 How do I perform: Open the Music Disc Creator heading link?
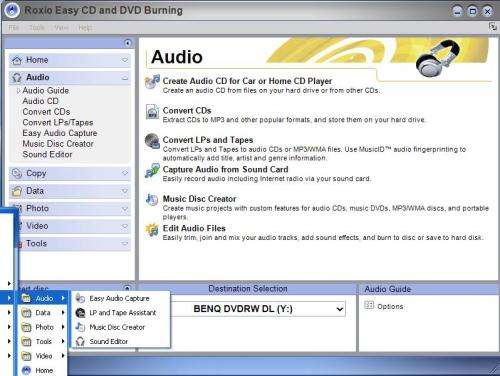pyautogui.click(x=199, y=199)
